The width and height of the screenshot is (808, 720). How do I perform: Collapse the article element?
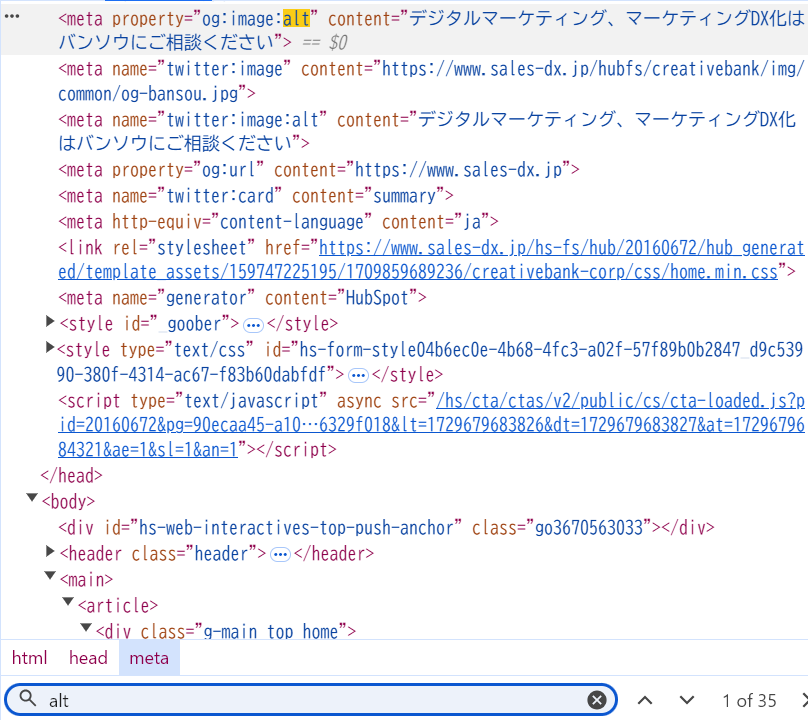pyautogui.click(x=68, y=601)
